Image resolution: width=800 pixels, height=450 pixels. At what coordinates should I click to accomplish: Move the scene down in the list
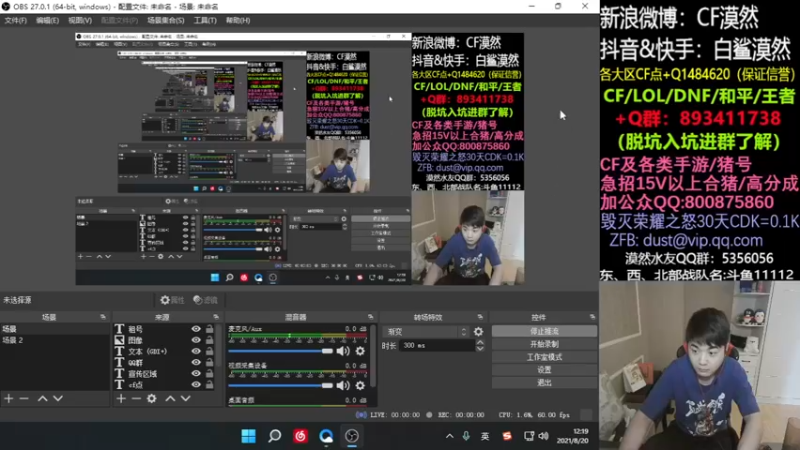(58, 398)
